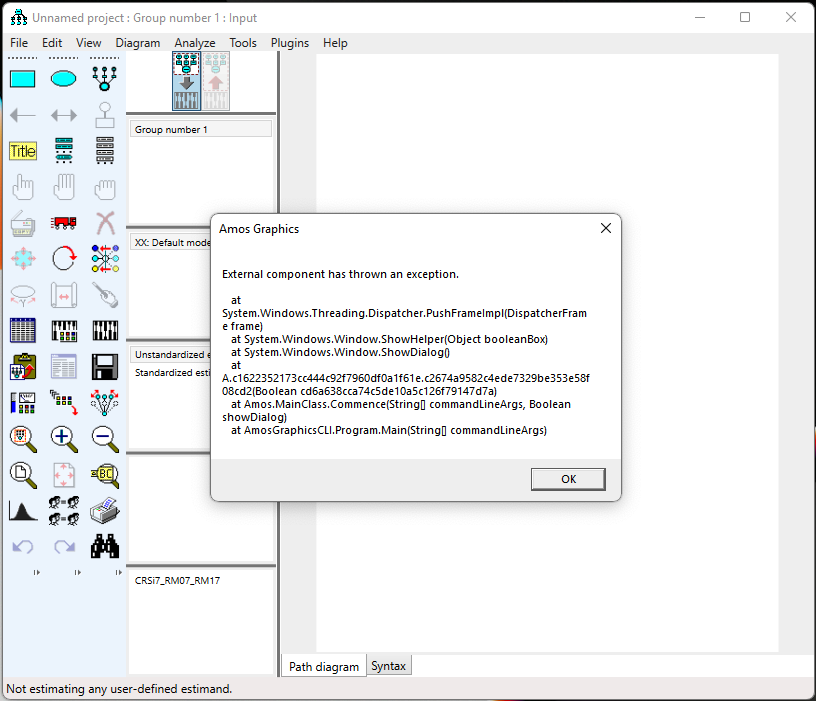Open the Analyze menu
This screenshot has width=816, height=701.
click(x=194, y=43)
